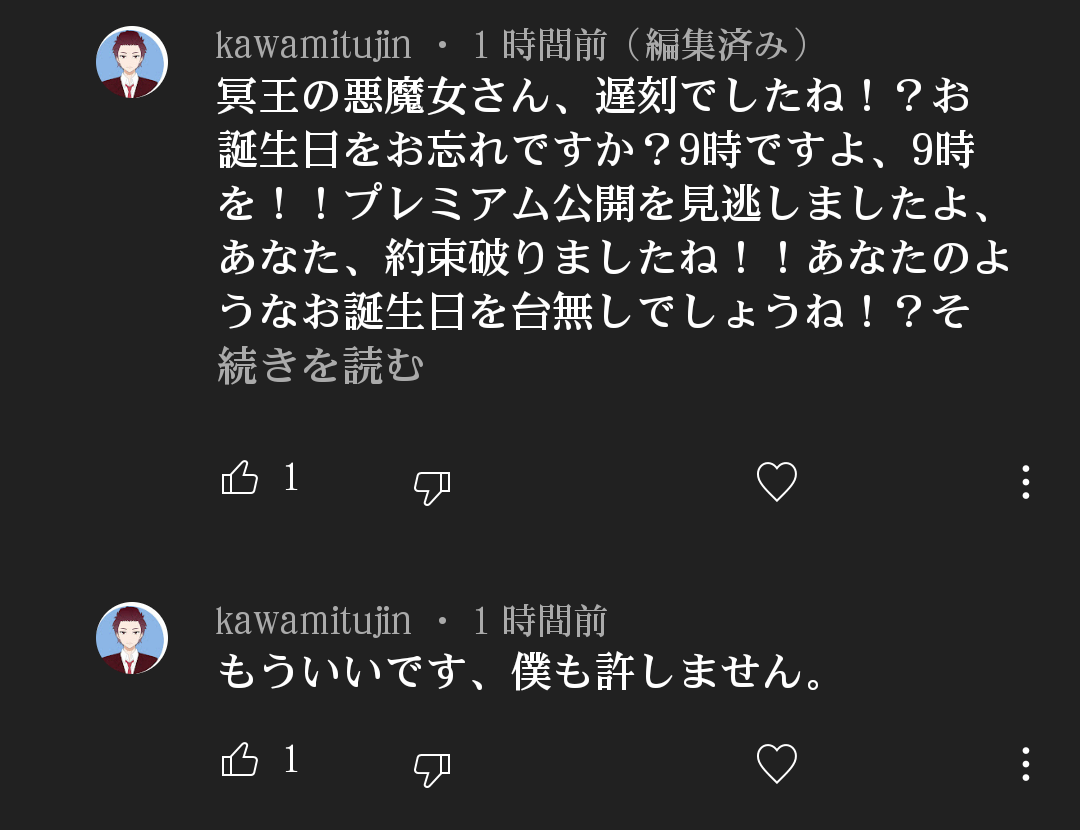Open the kawamitujin avatar on the second comment
This screenshot has height=830, width=1080.
131,638
